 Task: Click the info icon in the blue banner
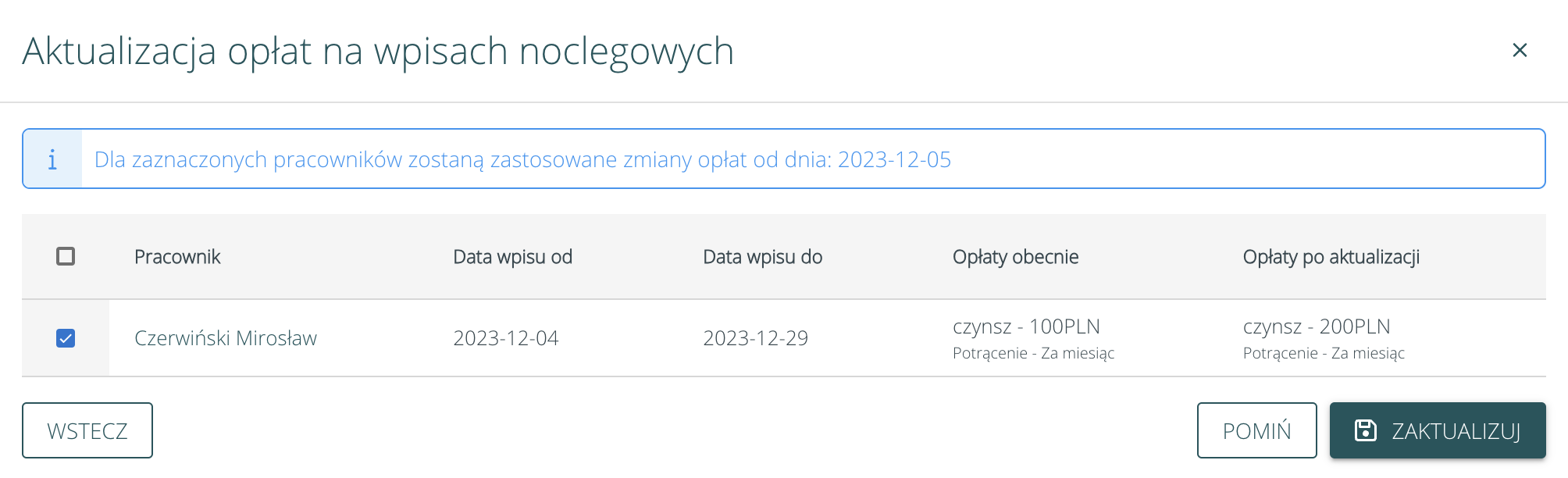[52, 159]
